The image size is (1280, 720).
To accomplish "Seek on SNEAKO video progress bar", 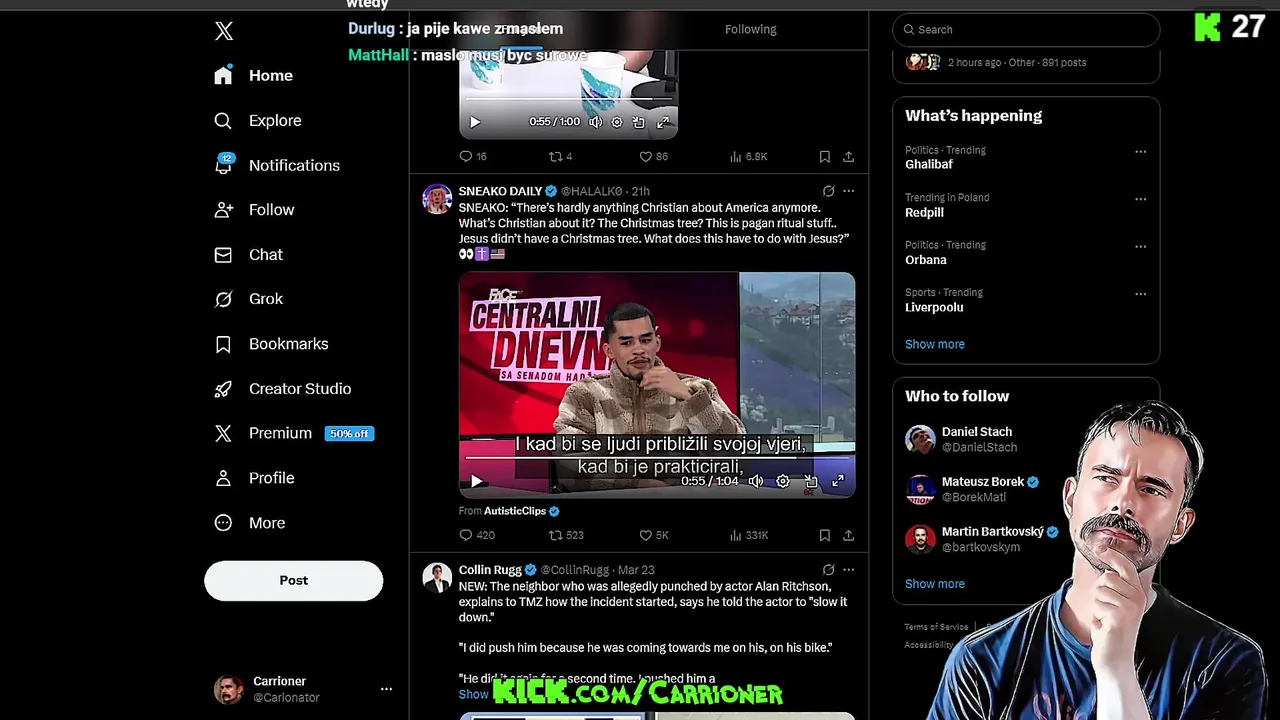I will 657,459.
